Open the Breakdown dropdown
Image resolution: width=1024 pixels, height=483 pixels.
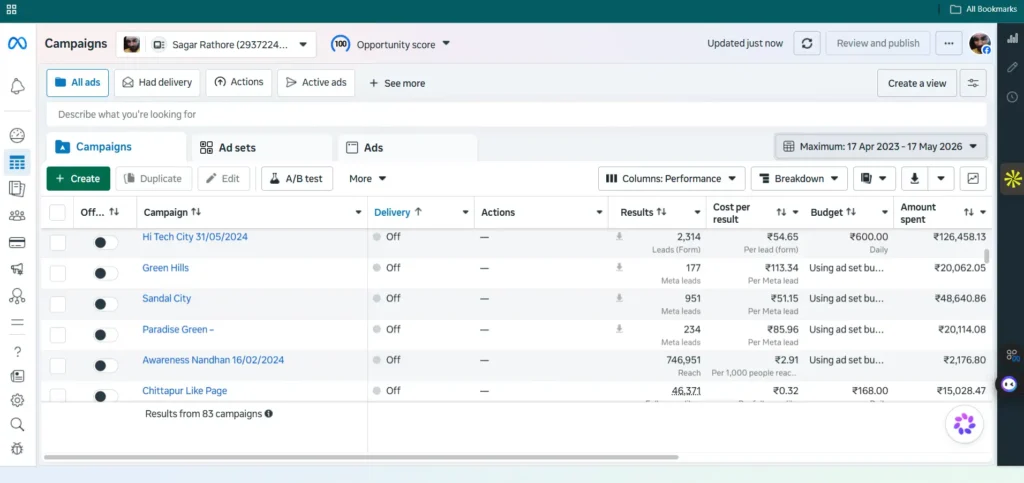(x=799, y=178)
